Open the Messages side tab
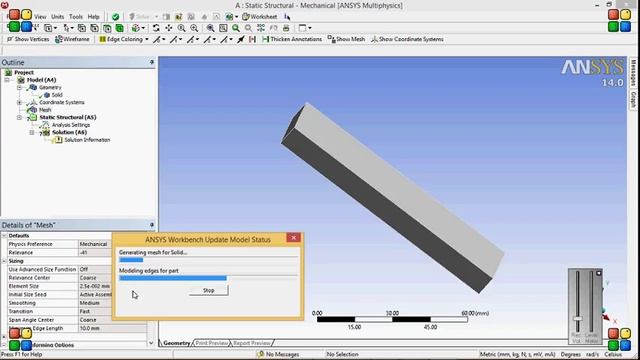Viewport: 640px width, 360px height. pos(633,73)
